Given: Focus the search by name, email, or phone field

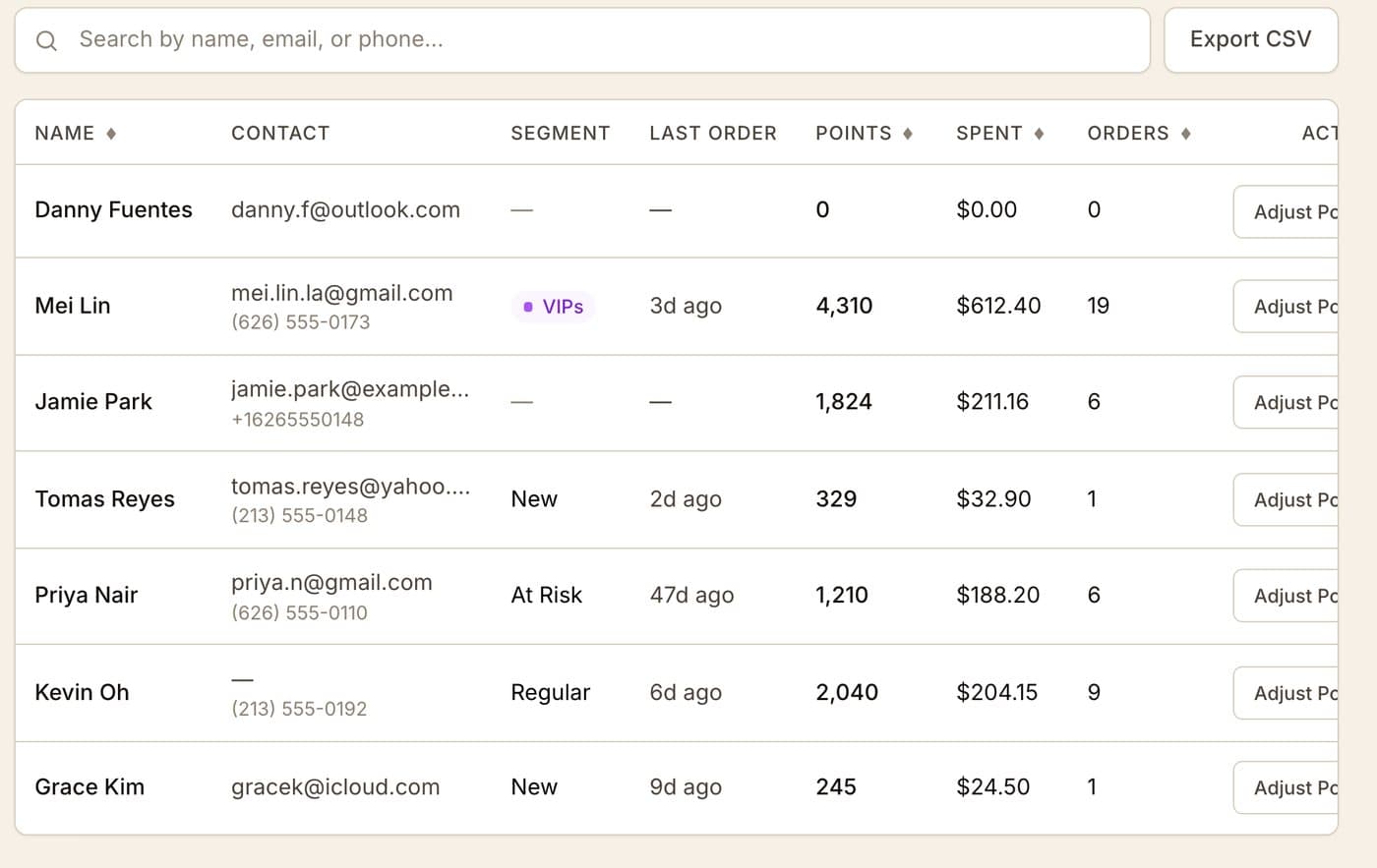Looking at the screenshot, I should [x=582, y=40].
